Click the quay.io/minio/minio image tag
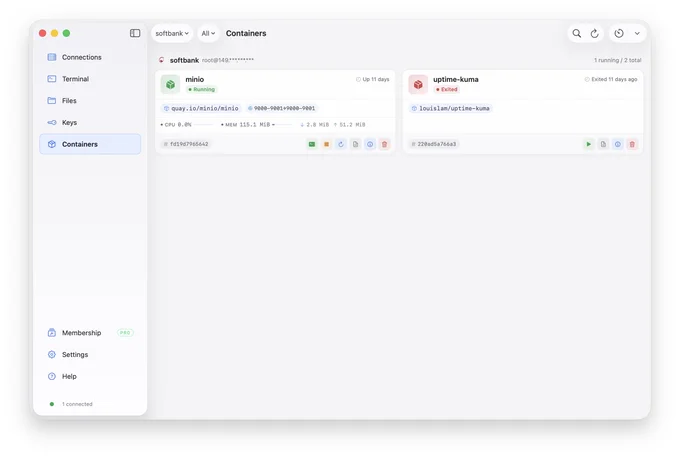Screen dimensions: 680x458 click(201, 108)
